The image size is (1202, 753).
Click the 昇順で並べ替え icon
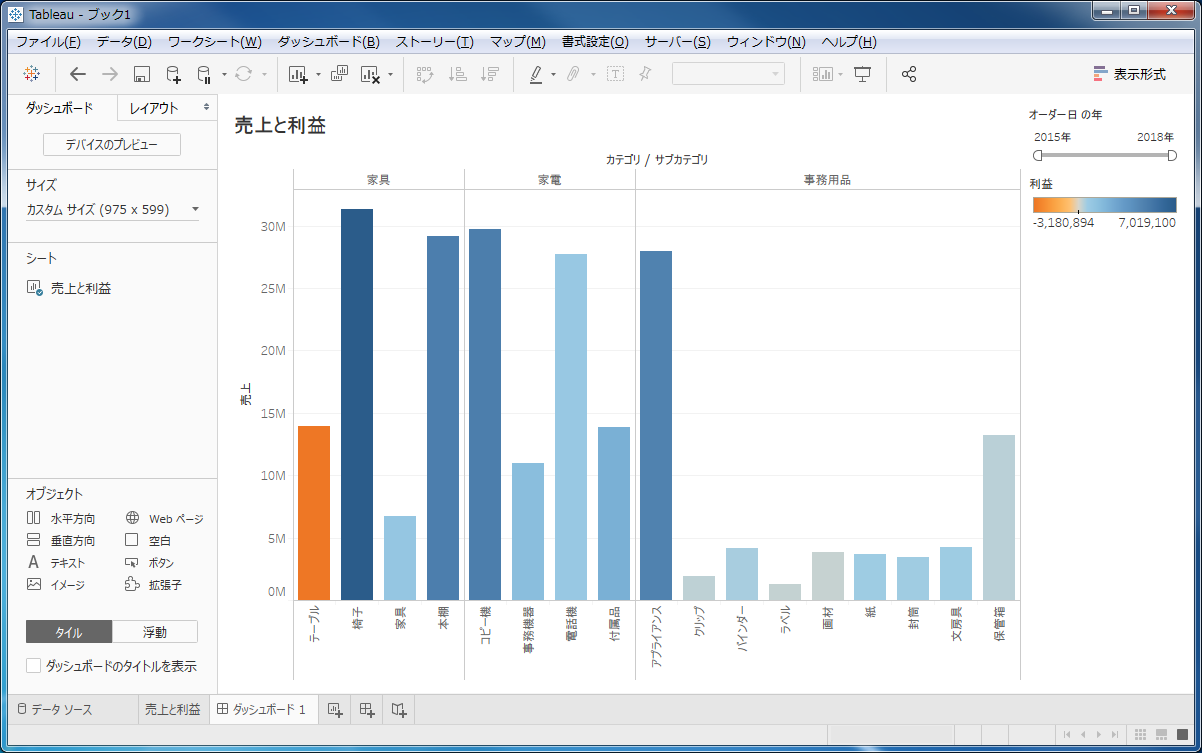457,73
